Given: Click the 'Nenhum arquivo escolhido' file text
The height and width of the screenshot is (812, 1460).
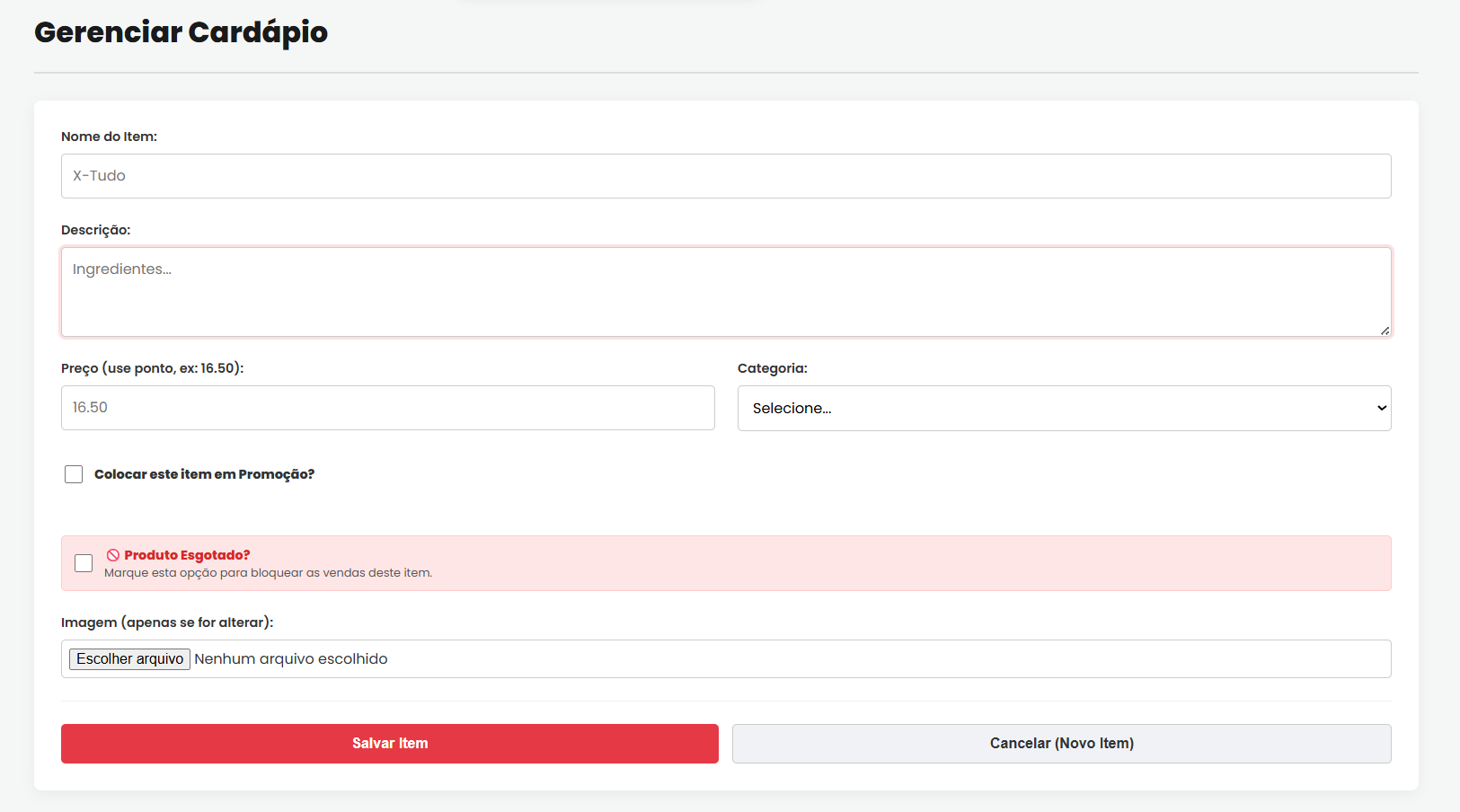Looking at the screenshot, I should pyautogui.click(x=291, y=659).
